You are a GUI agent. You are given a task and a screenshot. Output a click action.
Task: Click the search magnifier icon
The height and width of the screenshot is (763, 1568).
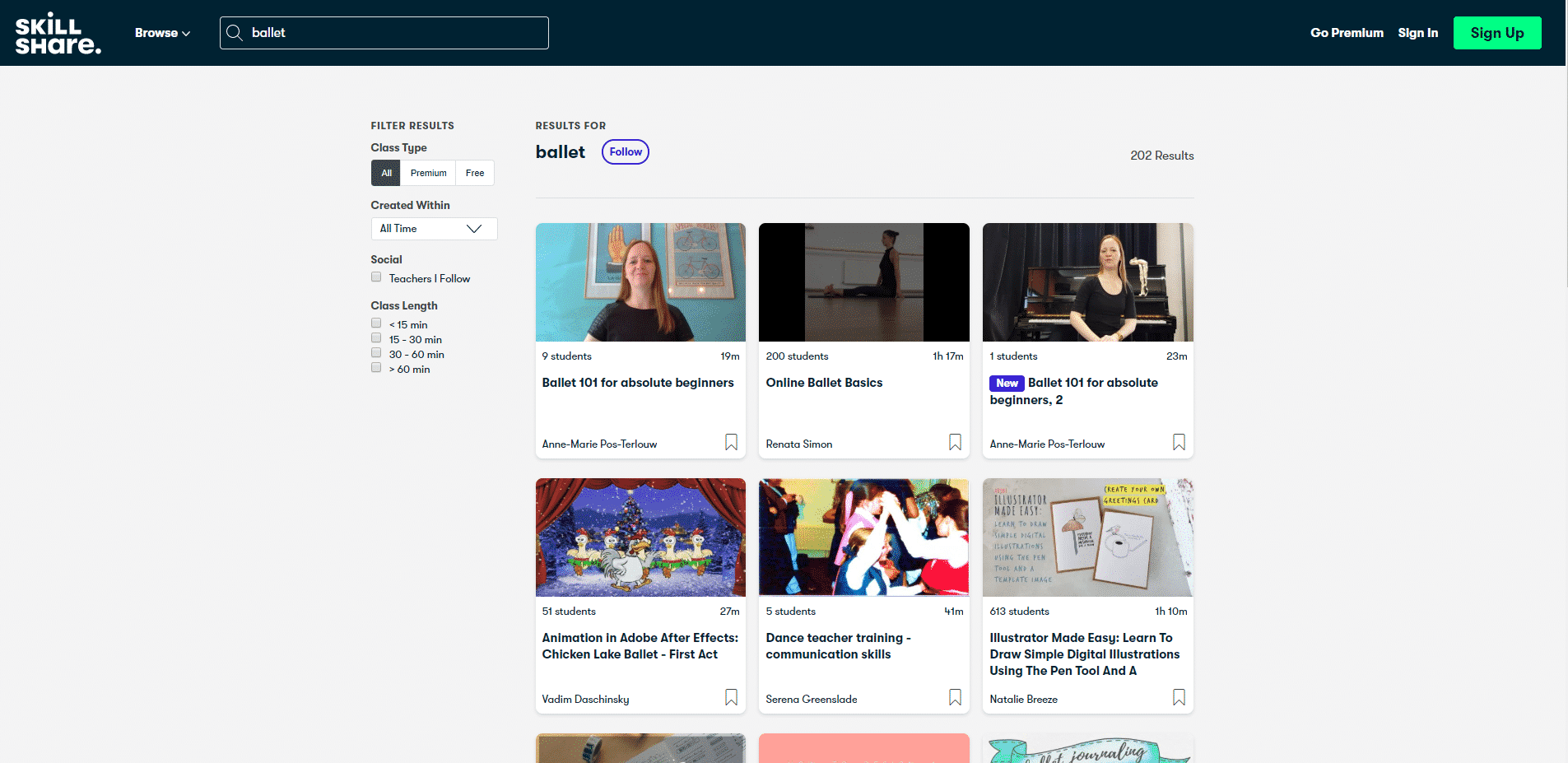235,33
